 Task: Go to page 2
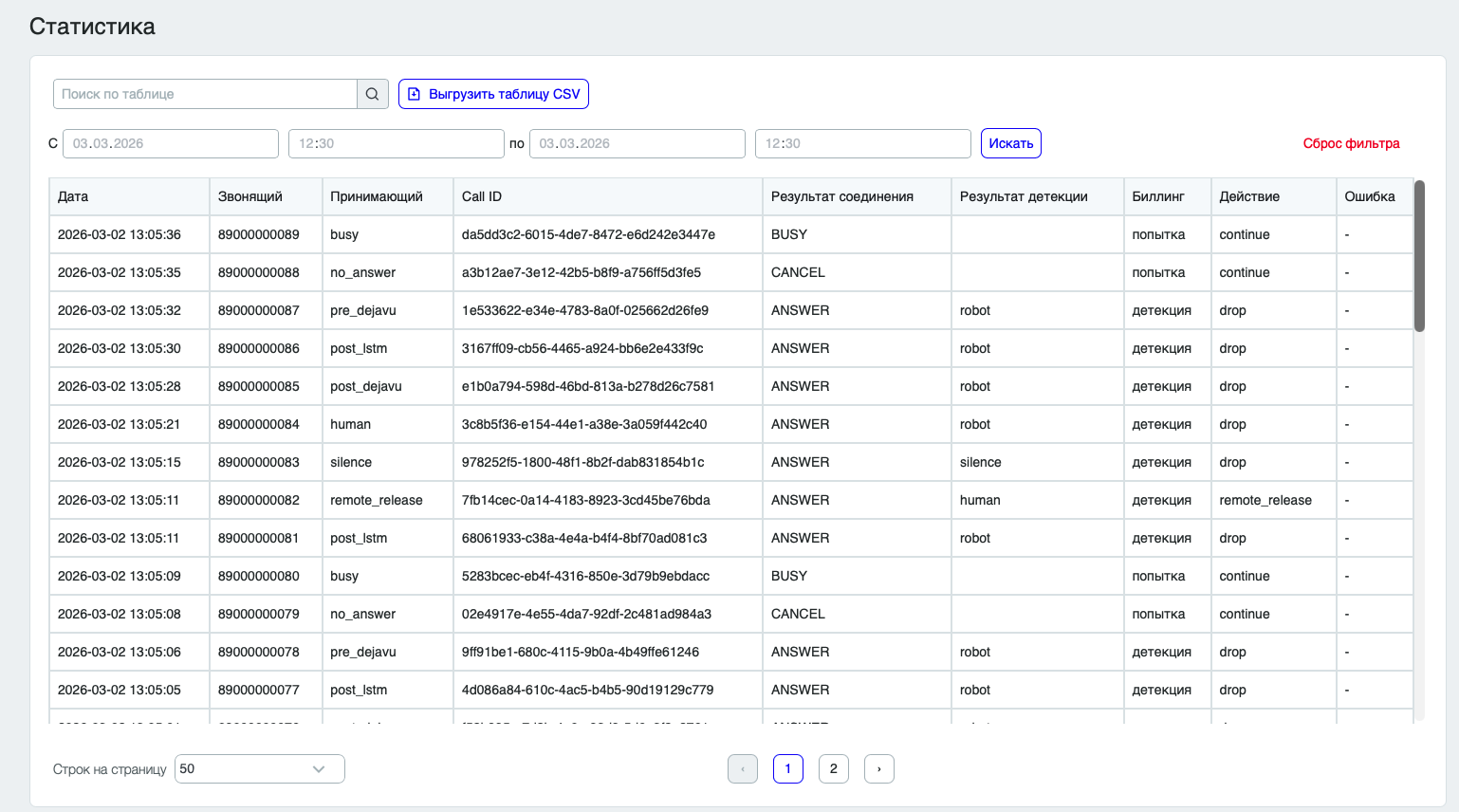pos(834,768)
